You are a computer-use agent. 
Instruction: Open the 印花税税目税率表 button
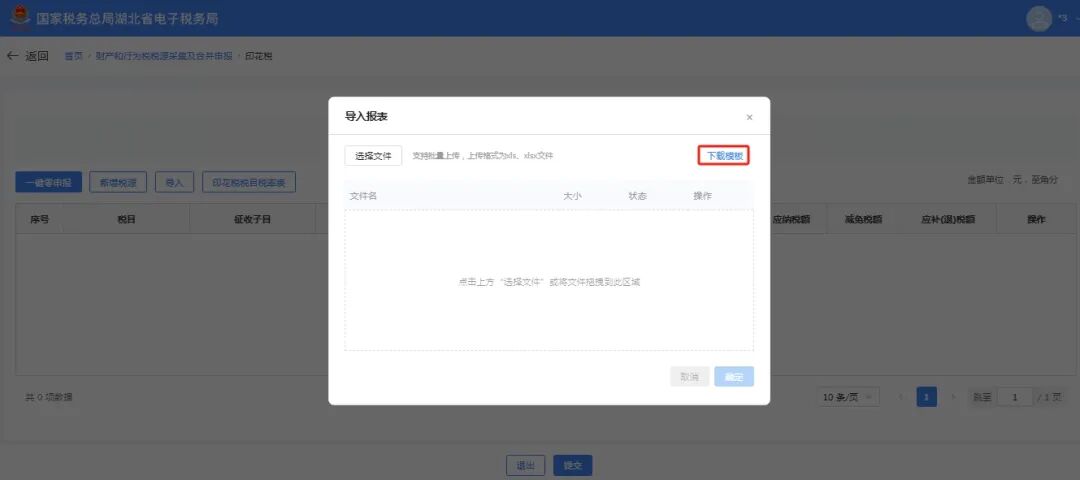coord(249,182)
